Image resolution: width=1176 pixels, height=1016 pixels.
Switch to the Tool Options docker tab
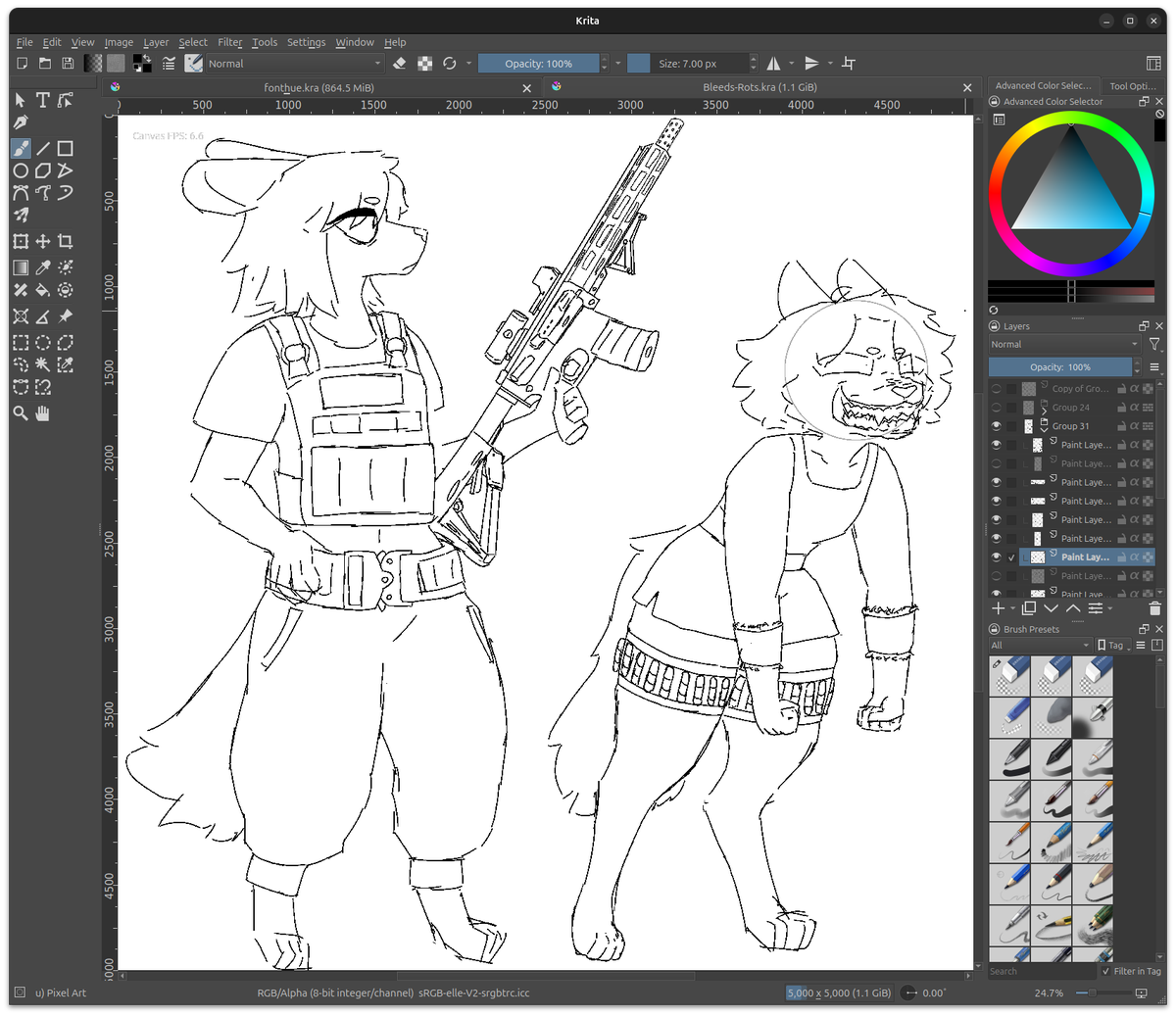(1133, 86)
